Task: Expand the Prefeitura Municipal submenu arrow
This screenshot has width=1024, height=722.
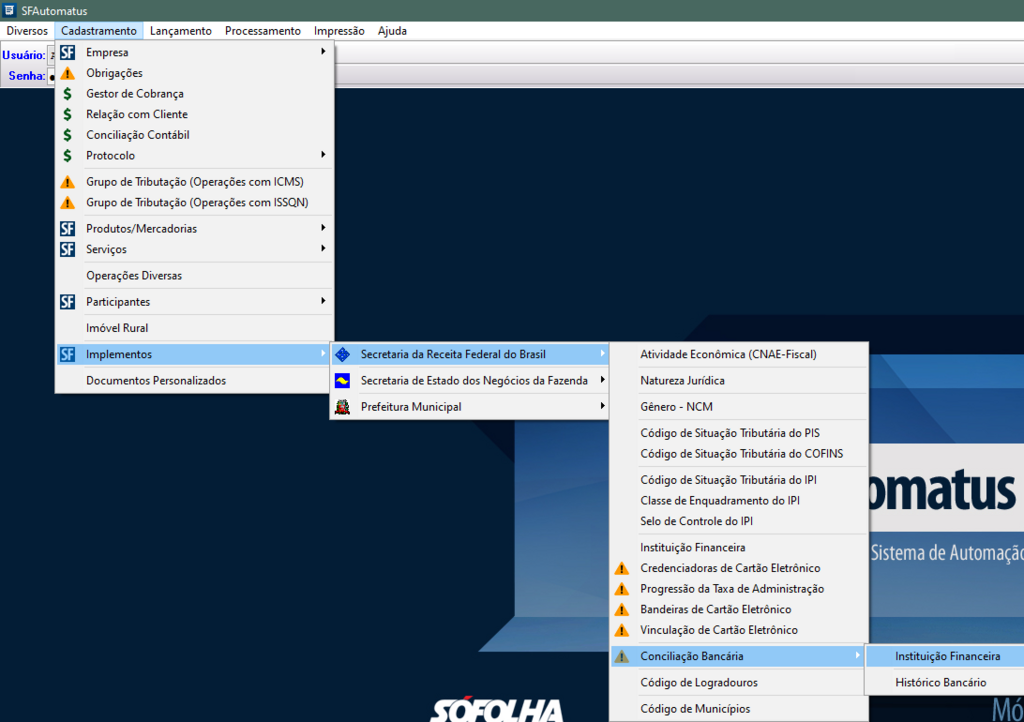Action: [x=602, y=407]
